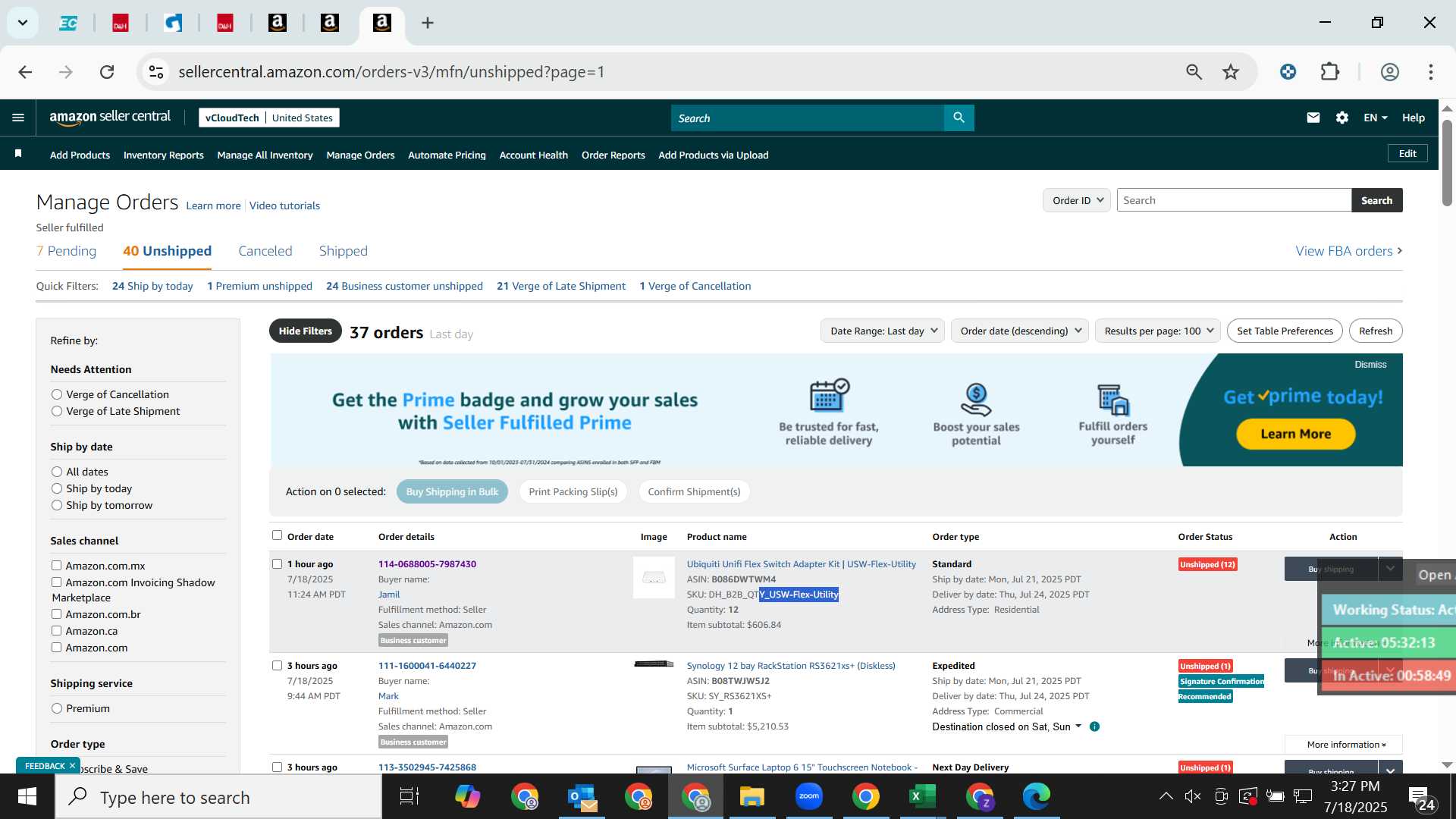
Task: Reload the page with the refresh icon
Action: 107,72
